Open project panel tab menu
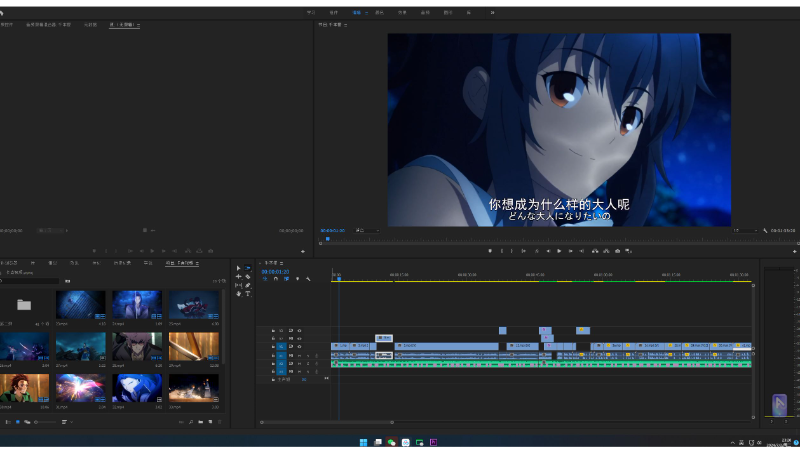 pyautogui.click(x=197, y=263)
